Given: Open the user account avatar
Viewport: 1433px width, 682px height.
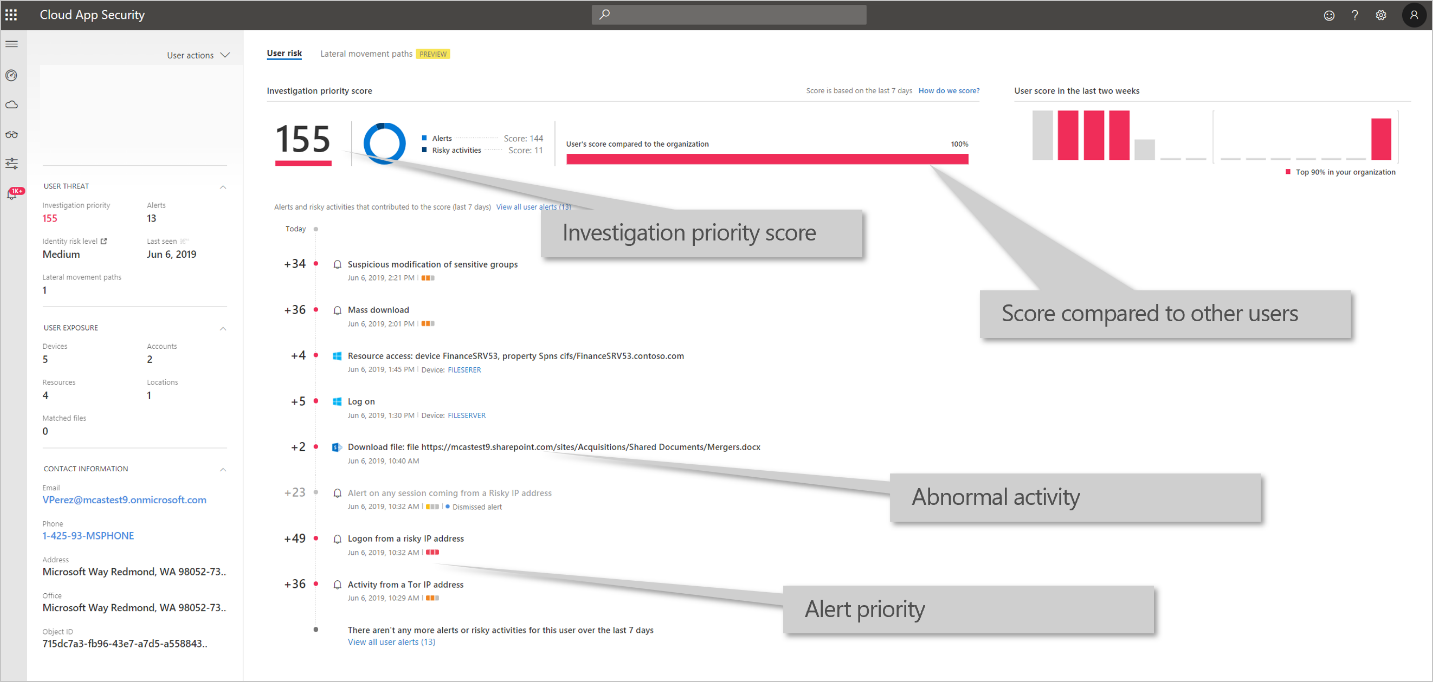Looking at the screenshot, I should pos(1413,15).
